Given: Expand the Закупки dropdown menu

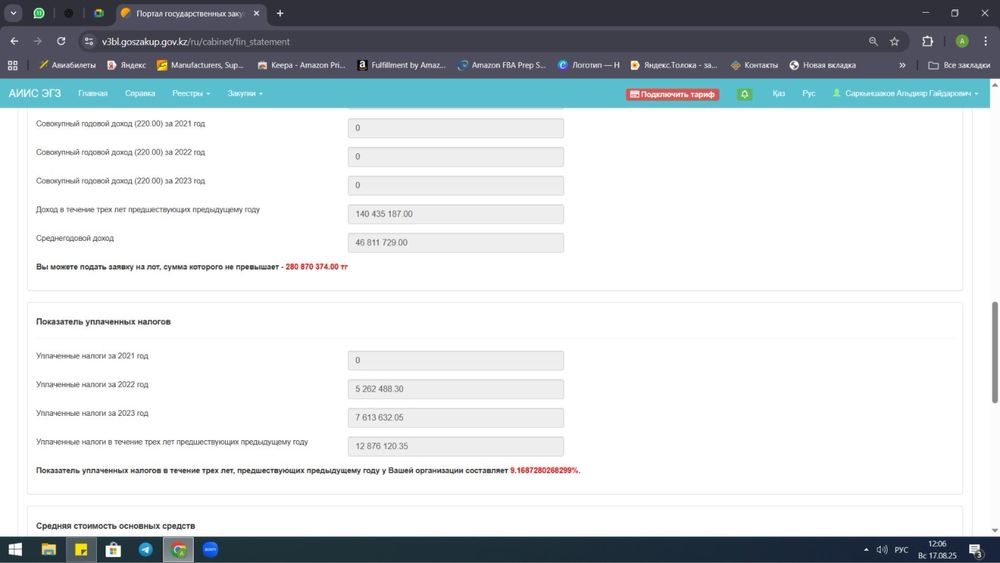Looking at the screenshot, I should (245, 94).
